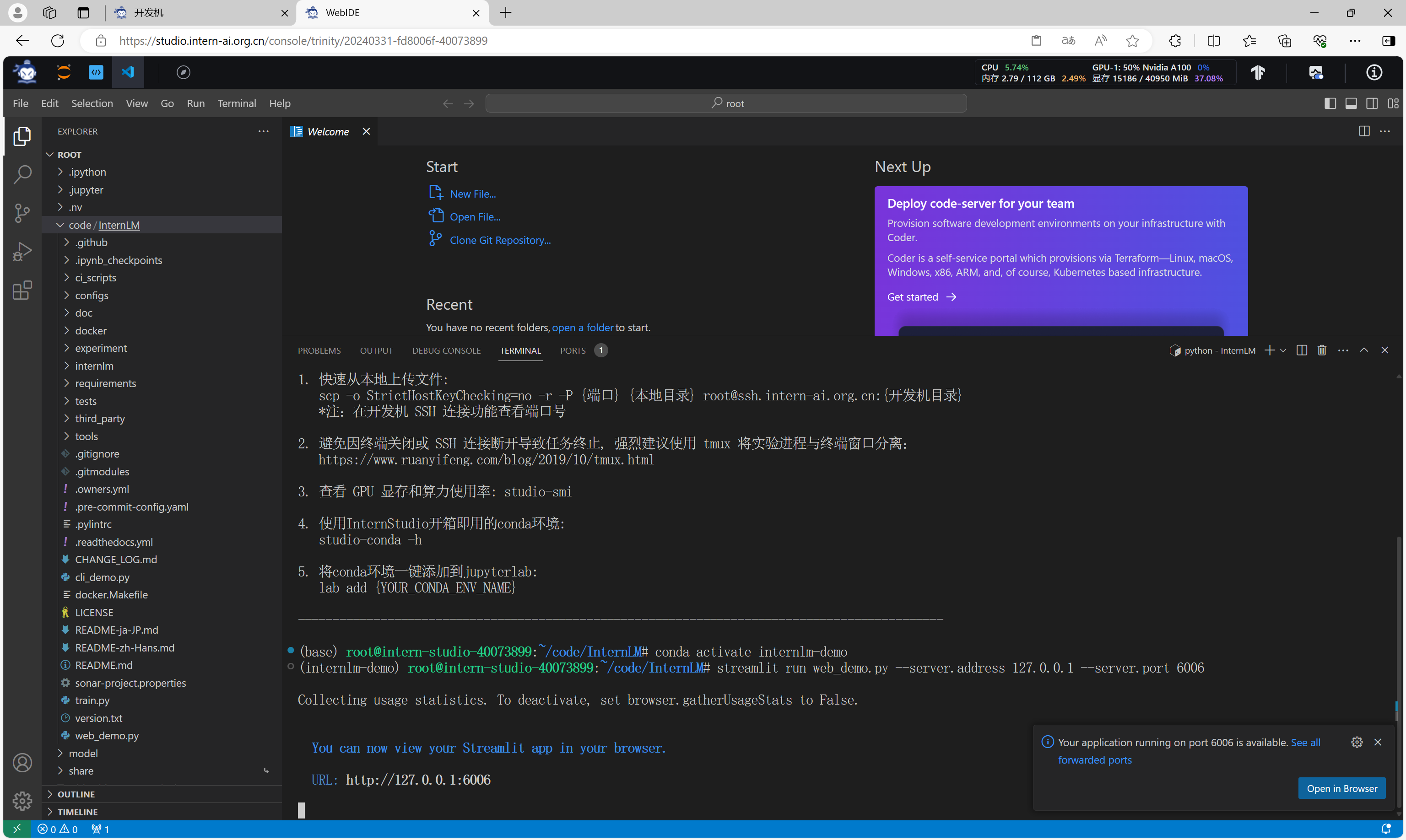
Task: Select the VS Code icon in top toolbar
Action: [128, 72]
